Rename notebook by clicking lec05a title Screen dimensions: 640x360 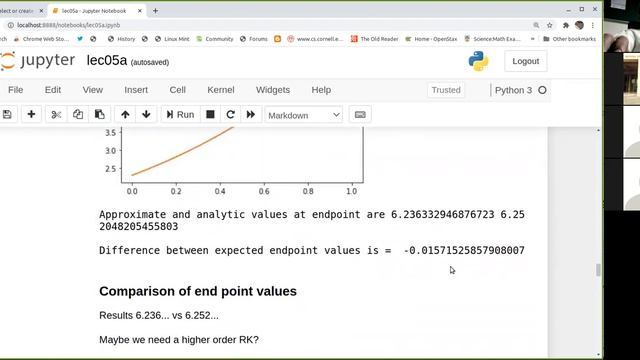tap(107, 60)
